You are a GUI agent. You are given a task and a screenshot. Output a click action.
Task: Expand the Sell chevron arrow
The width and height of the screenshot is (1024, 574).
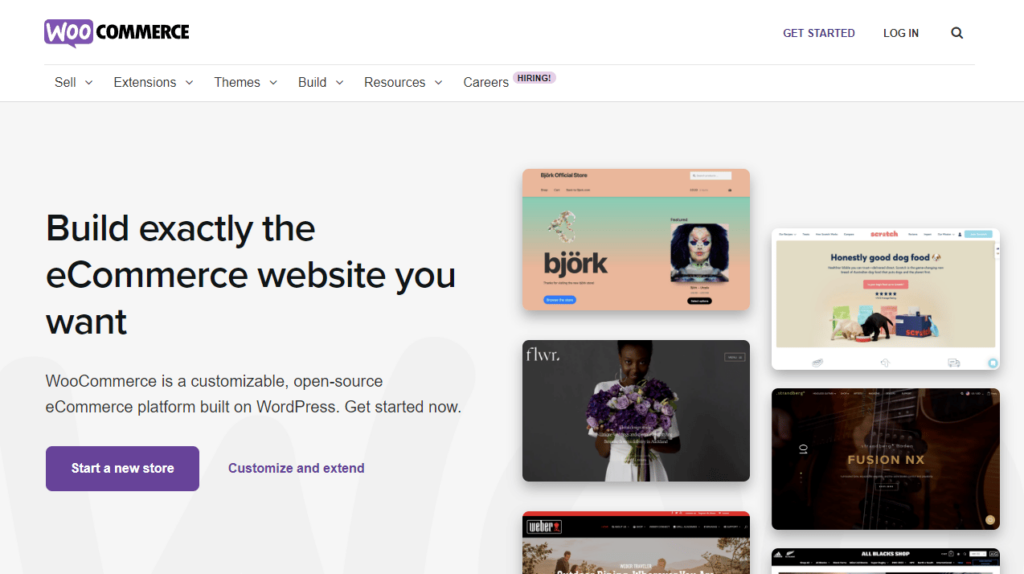tap(89, 83)
